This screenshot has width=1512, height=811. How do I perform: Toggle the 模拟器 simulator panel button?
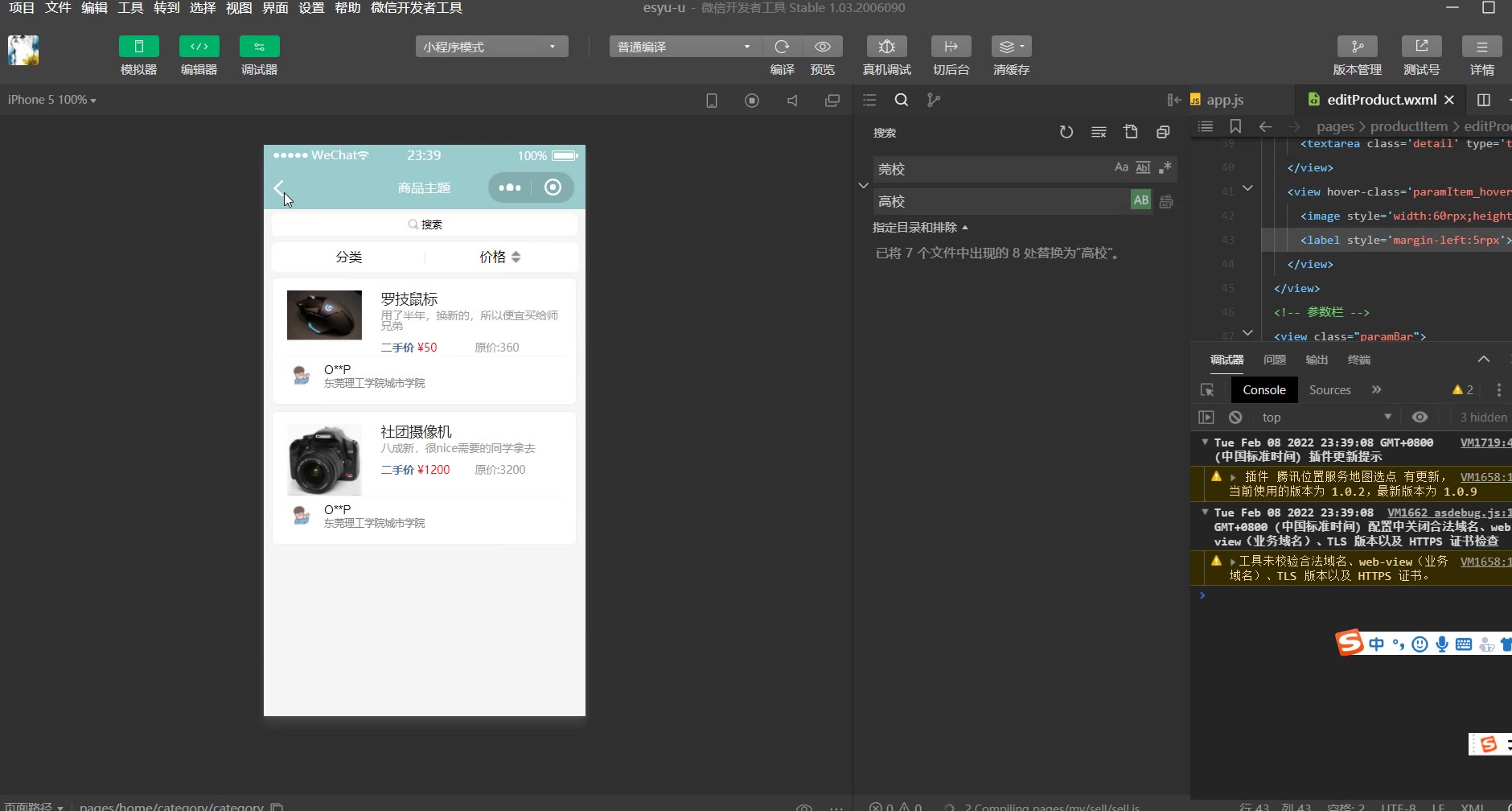click(138, 47)
